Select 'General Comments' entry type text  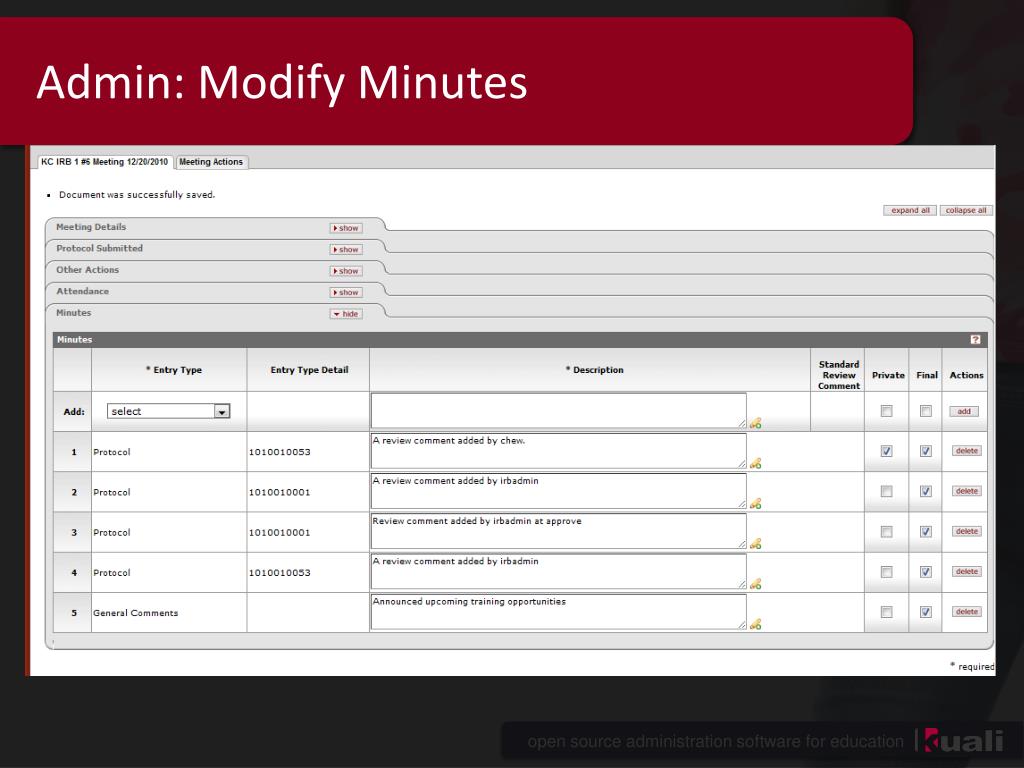pyautogui.click(x=135, y=613)
